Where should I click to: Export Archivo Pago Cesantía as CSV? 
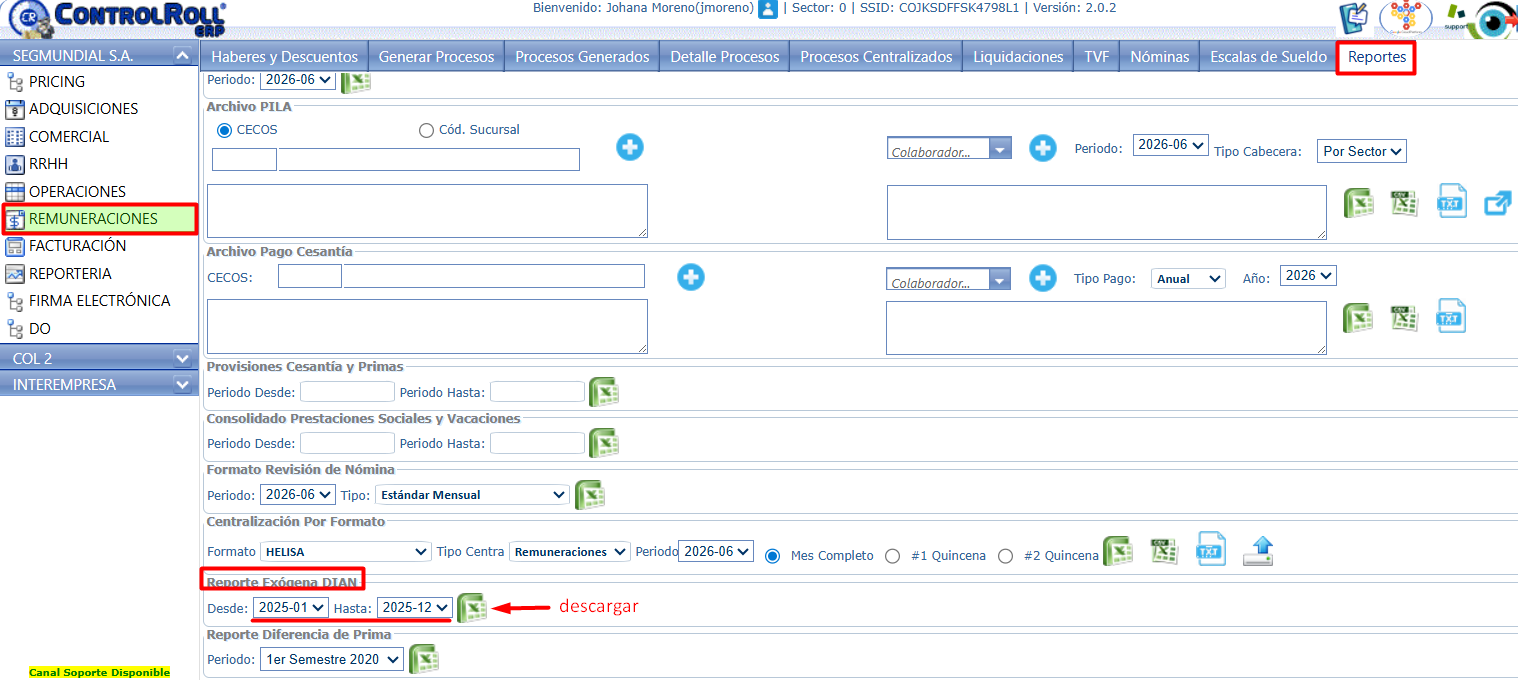[x=1405, y=318]
